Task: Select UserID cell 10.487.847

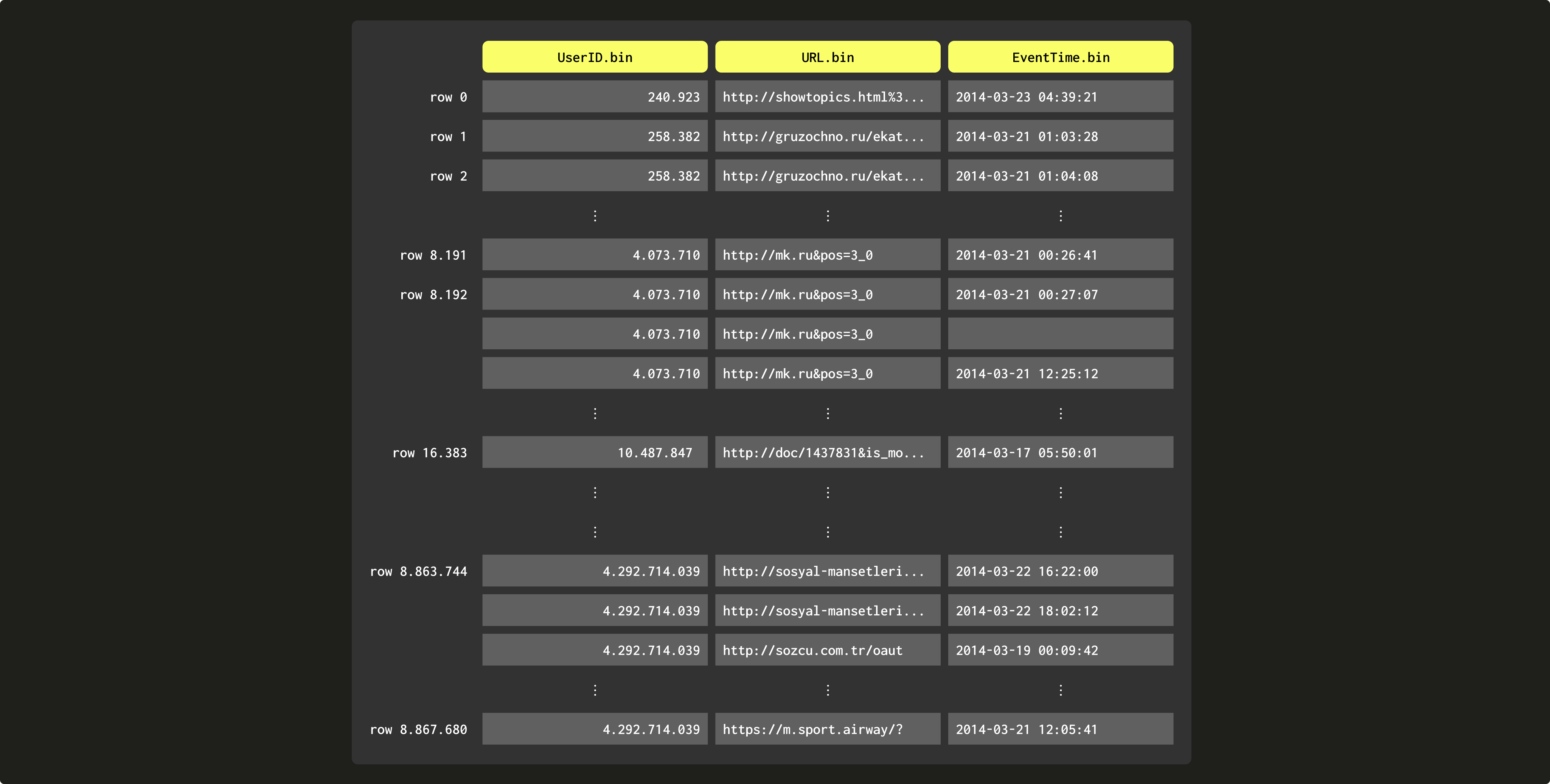Action: tap(595, 453)
